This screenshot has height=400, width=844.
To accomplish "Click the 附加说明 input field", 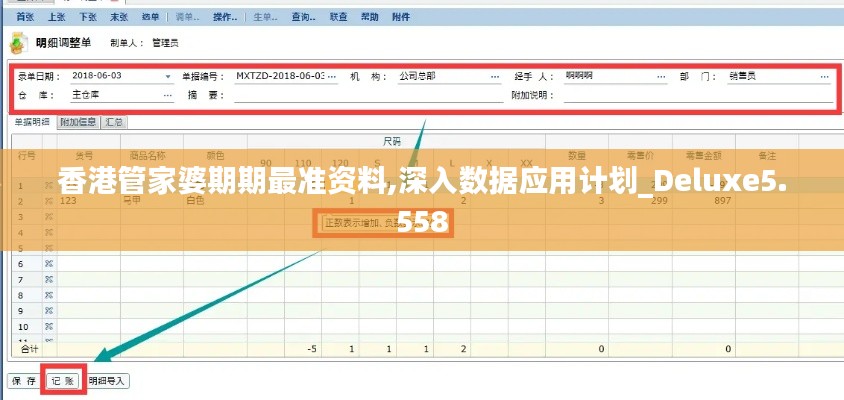I will point(698,96).
